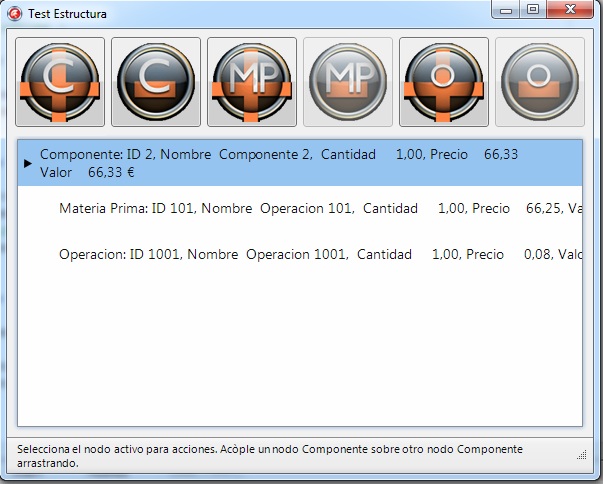Click the red app icon in title bar
The image size is (603, 484).
coord(14,14)
